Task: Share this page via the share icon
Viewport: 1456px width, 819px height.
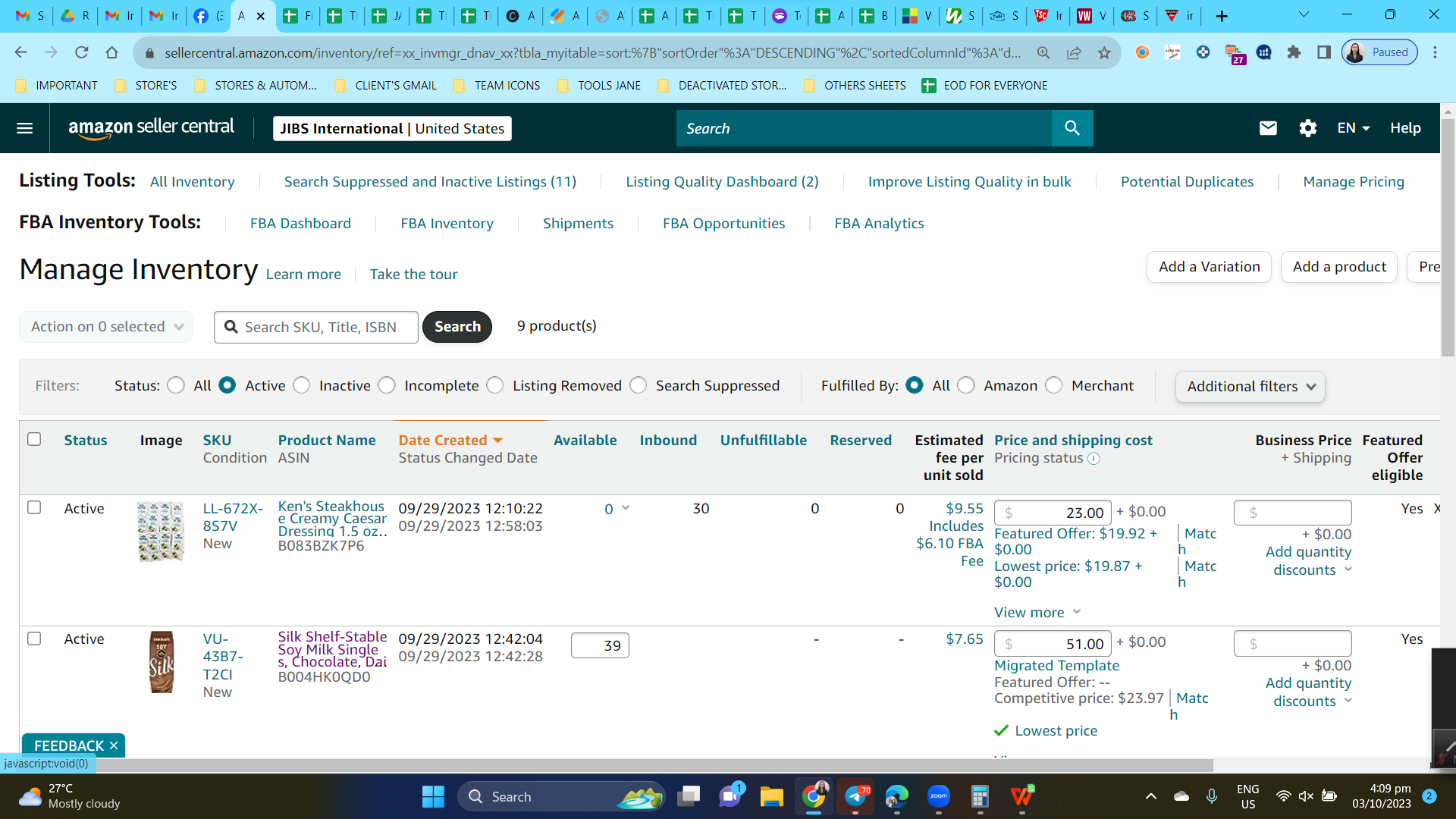Action: click(x=1074, y=52)
